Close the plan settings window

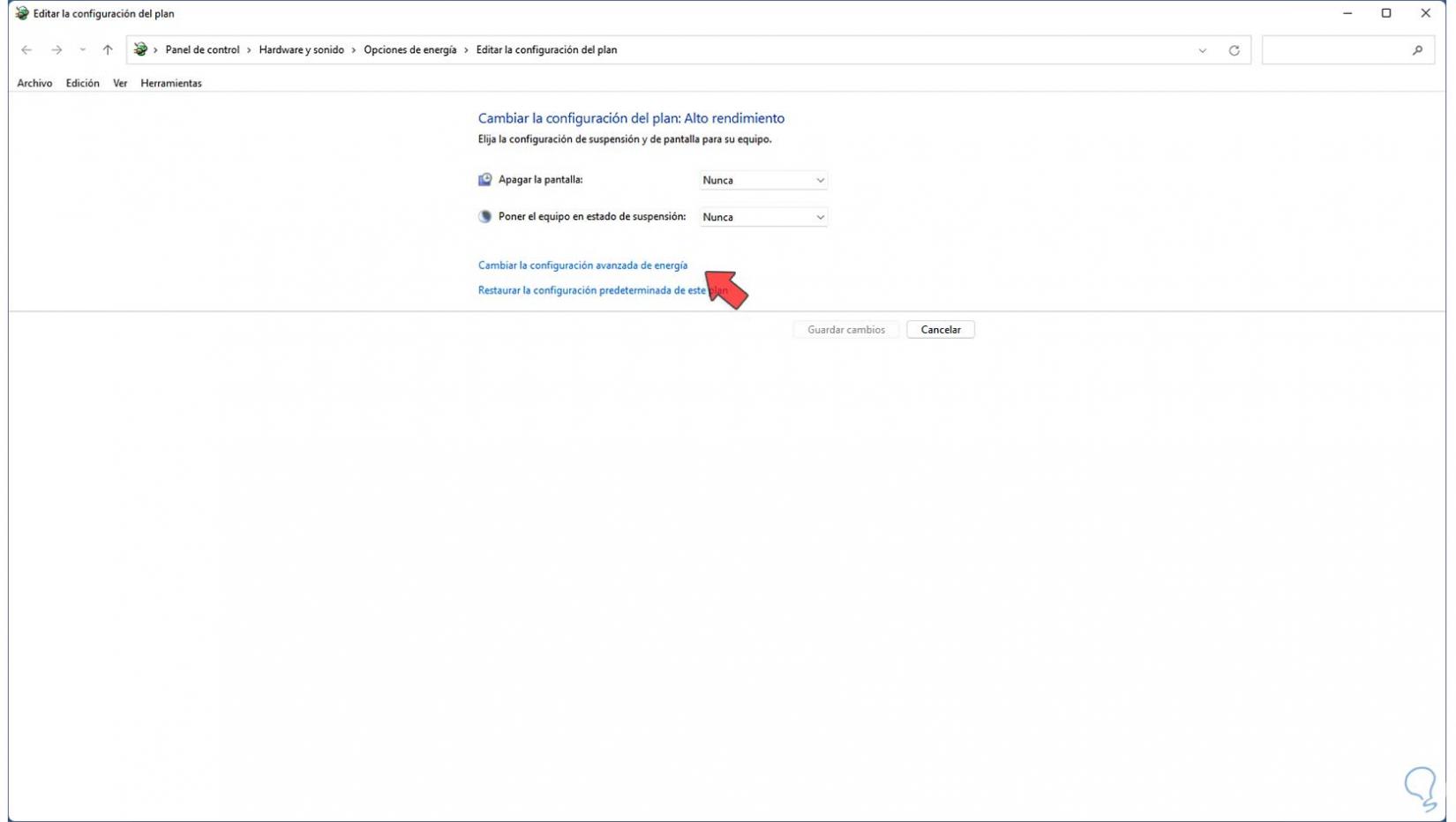(x=1425, y=13)
